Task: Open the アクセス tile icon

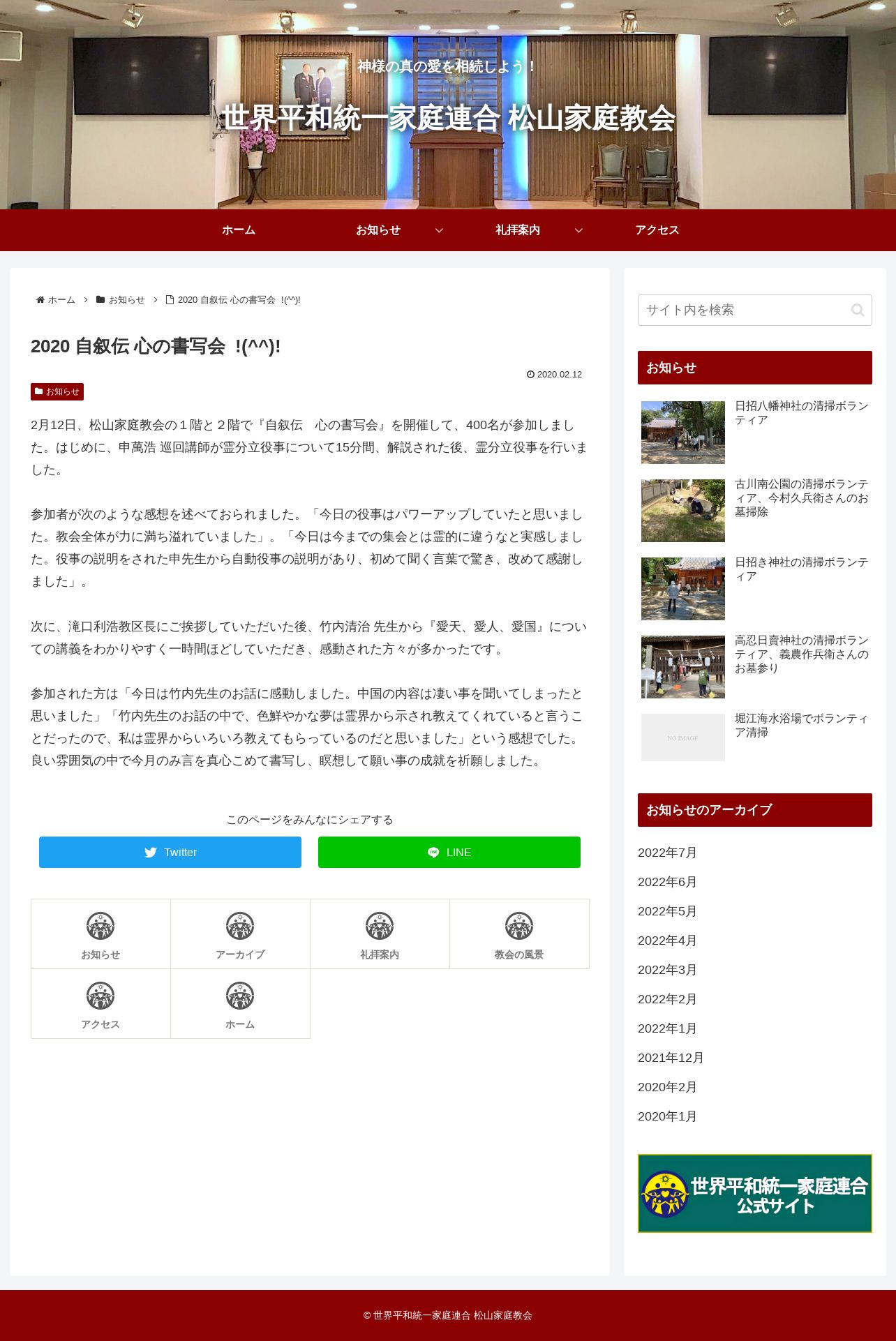Action: (x=100, y=996)
